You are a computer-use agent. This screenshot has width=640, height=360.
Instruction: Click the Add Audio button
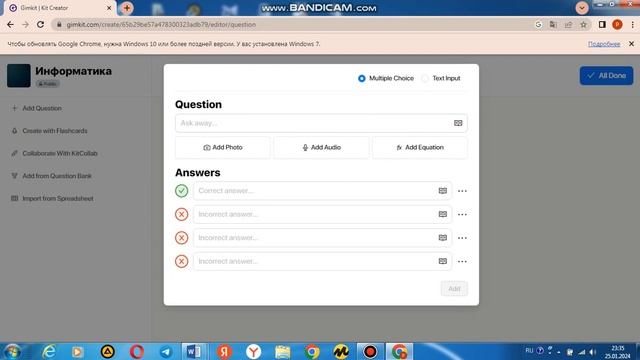coord(321,147)
